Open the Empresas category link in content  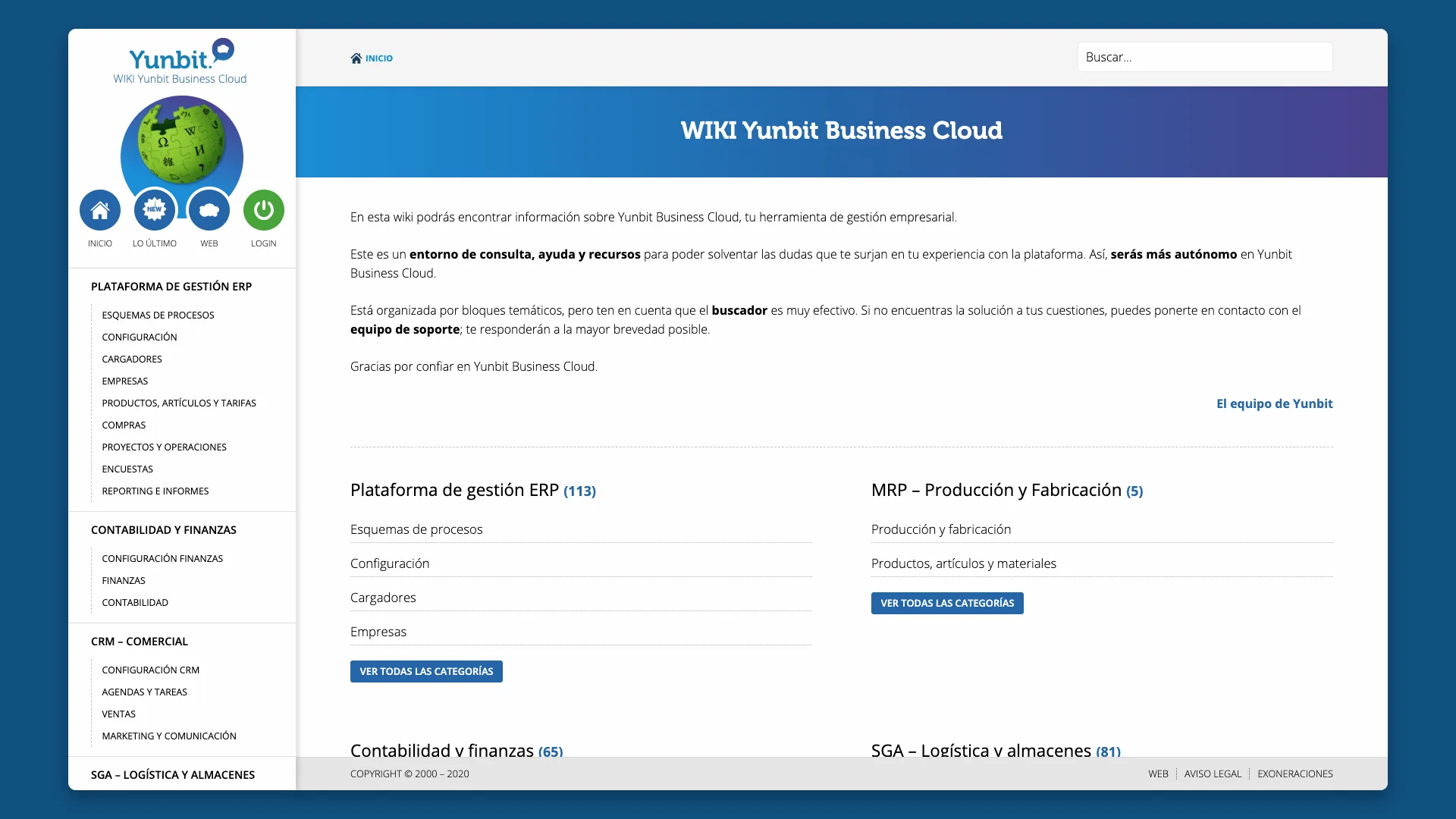click(378, 632)
